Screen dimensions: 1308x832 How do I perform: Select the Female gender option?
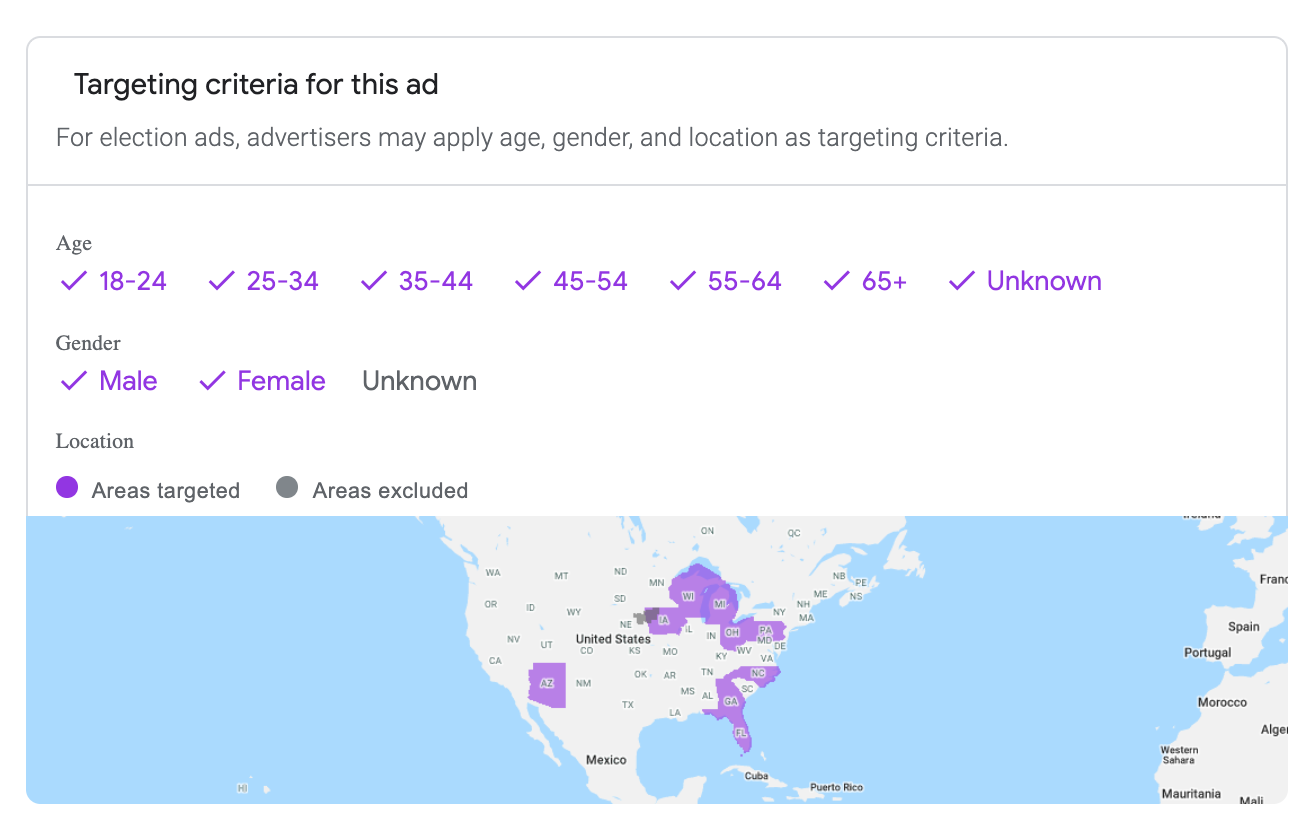(x=262, y=381)
